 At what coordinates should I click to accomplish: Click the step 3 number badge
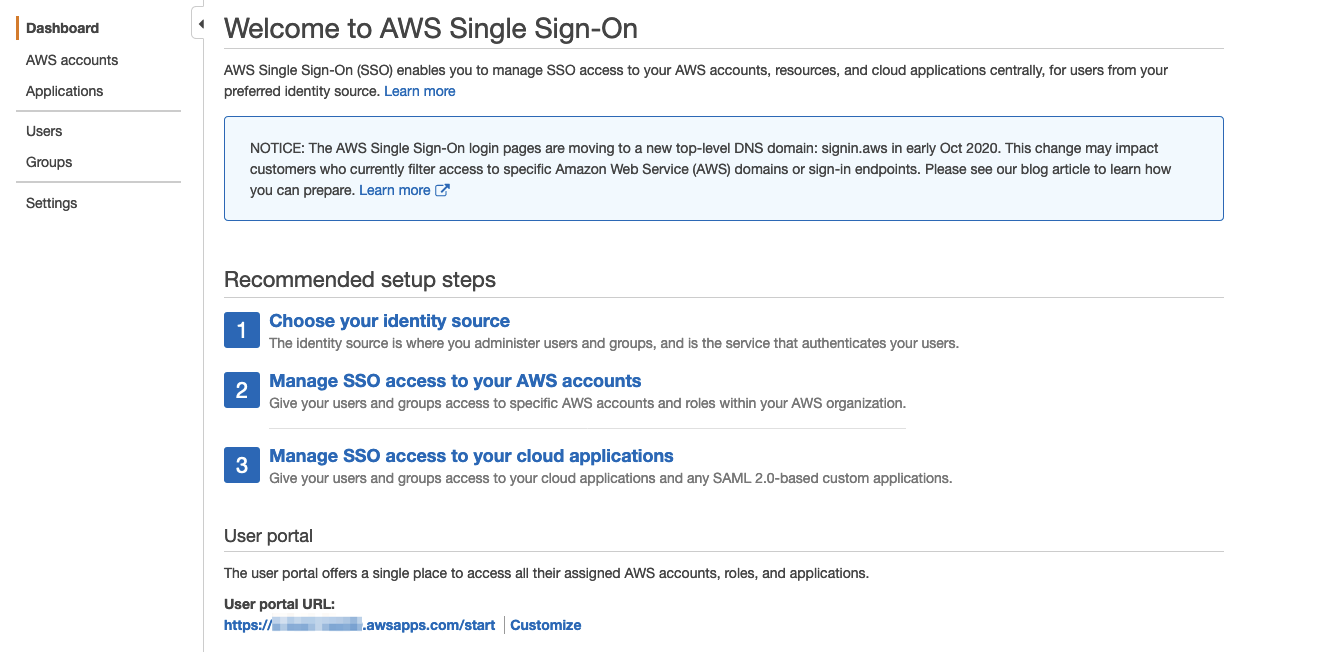point(241,465)
